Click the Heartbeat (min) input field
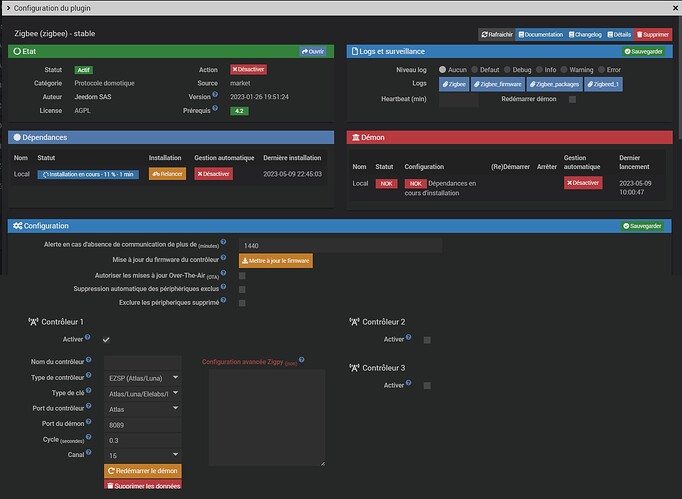 (459, 100)
